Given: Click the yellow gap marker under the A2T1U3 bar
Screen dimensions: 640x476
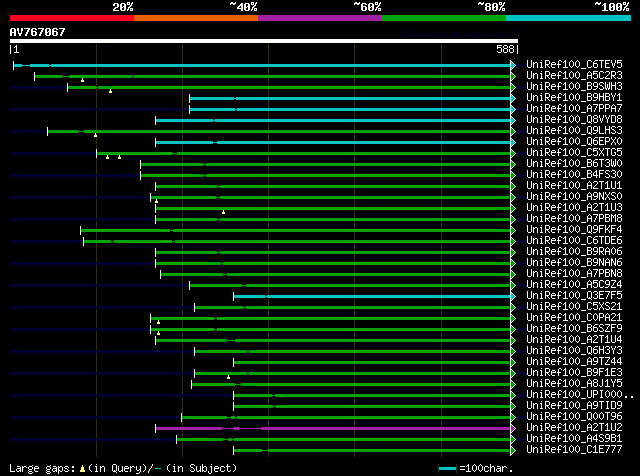Looking at the screenshot, I should pyautogui.click(x=223, y=212).
